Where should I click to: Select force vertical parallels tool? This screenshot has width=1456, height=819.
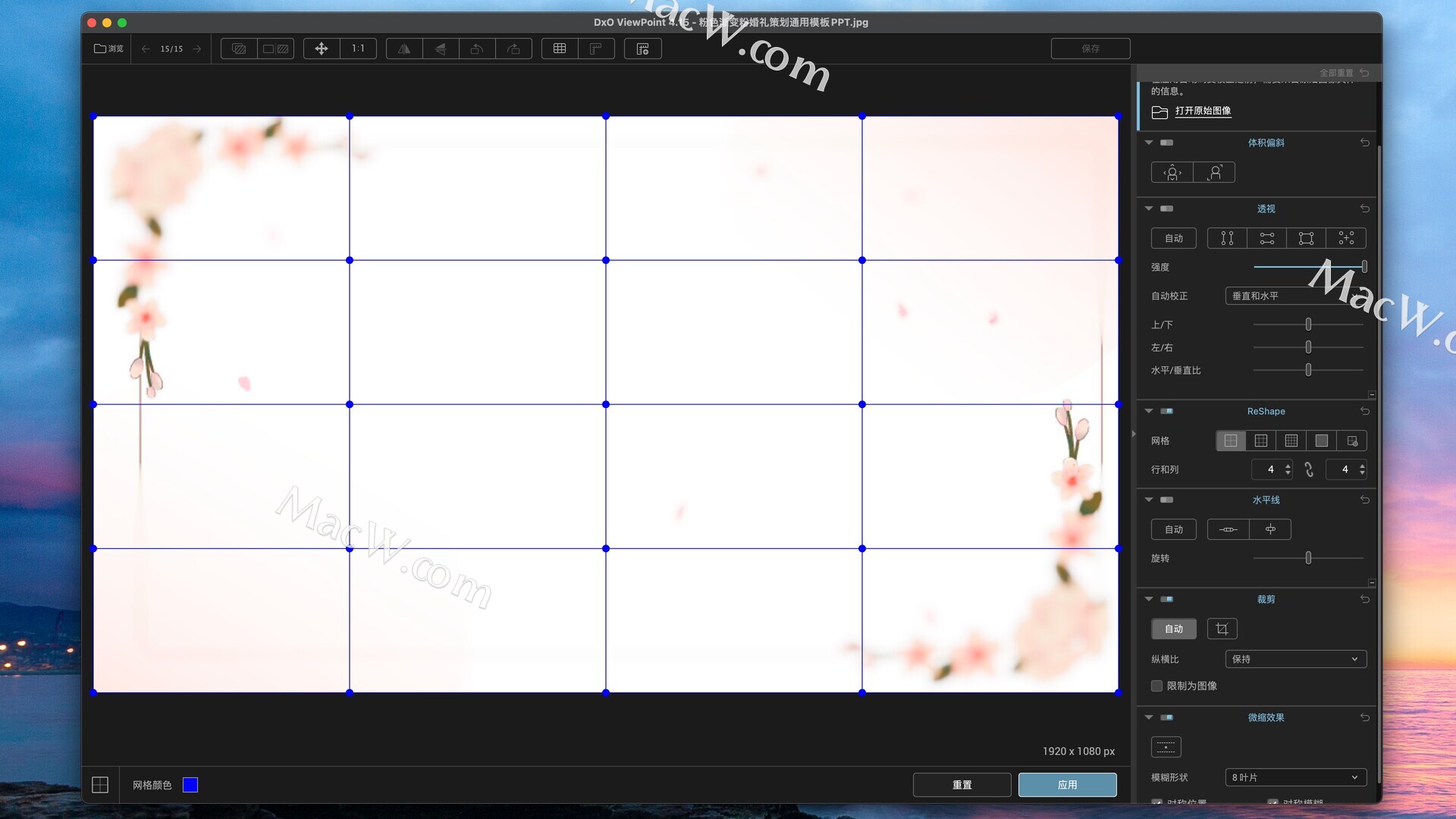pyautogui.click(x=1227, y=238)
